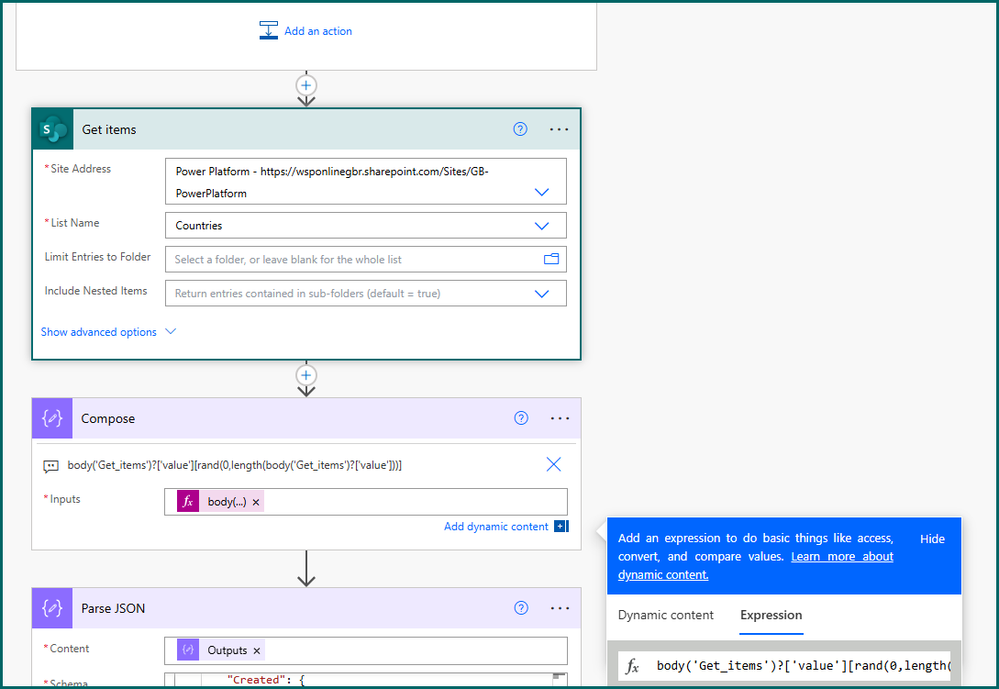Click the plus insert step above Compose
This screenshot has width=999, height=689.
[x=306, y=375]
